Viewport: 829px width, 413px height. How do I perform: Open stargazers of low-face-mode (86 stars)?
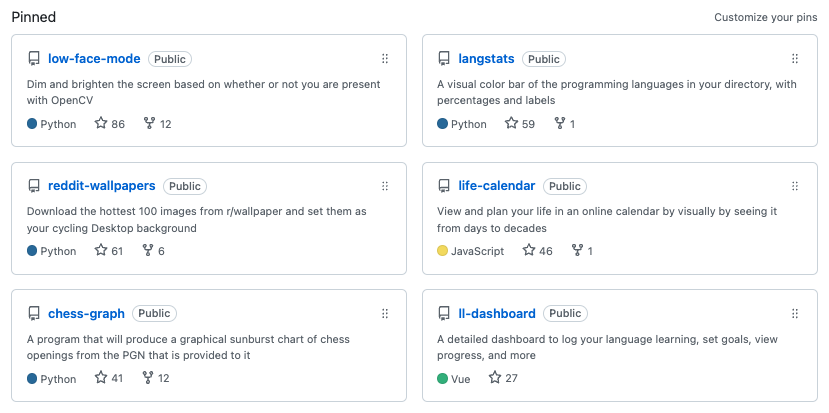click(110, 124)
